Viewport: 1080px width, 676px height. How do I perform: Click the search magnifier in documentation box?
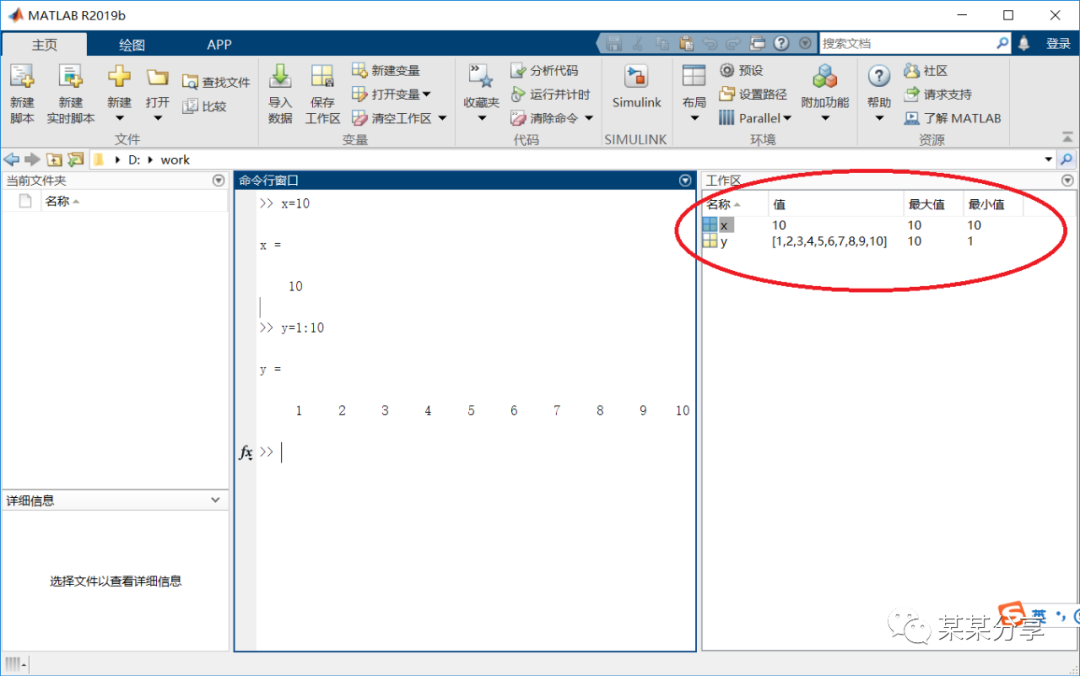(1002, 43)
